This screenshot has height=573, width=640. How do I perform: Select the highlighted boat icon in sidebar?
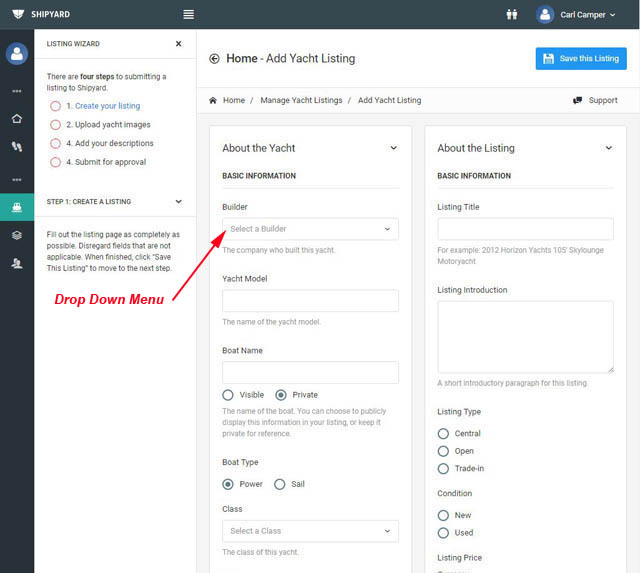(16, 208)
